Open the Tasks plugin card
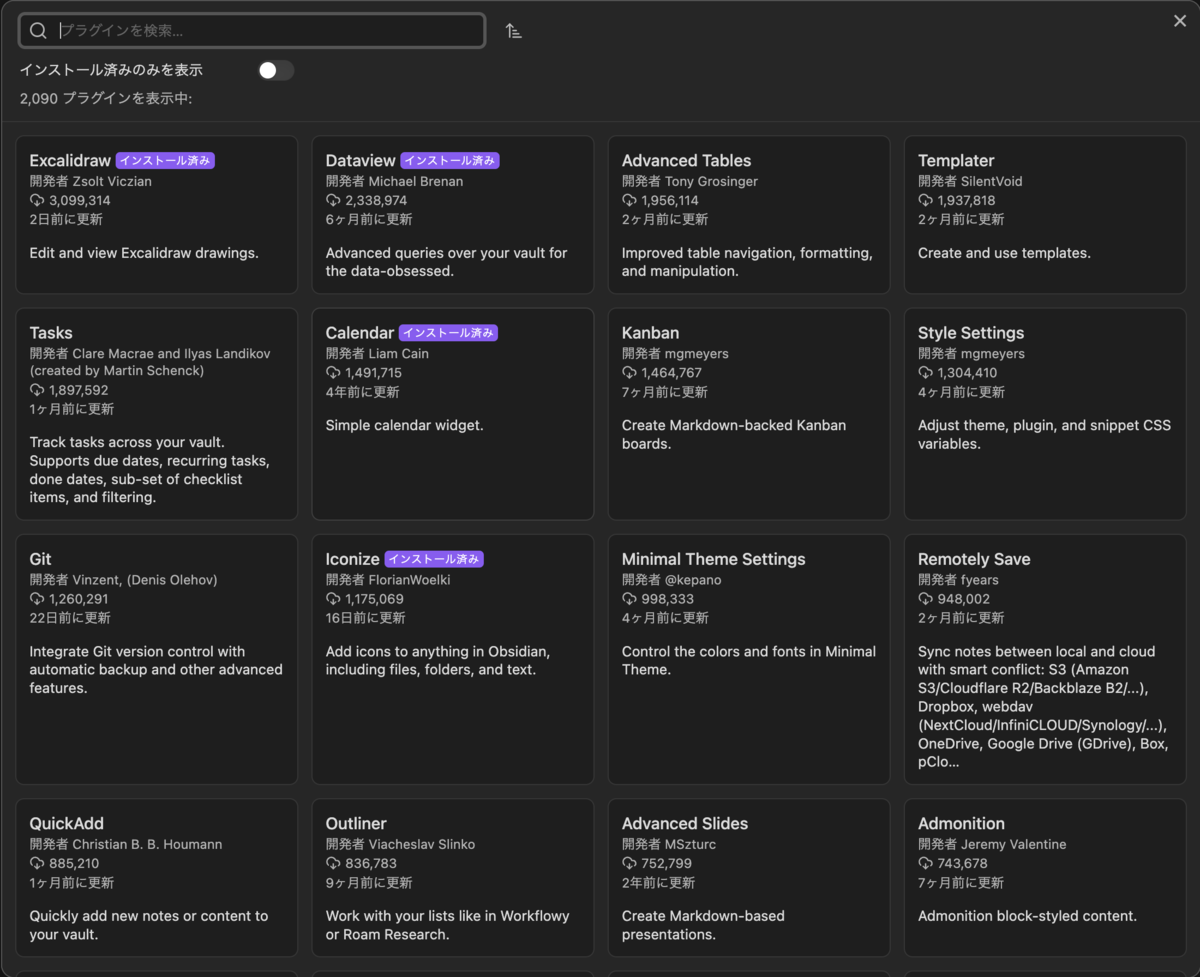The height and width of the screenshot is (977, 1200). tap(156, 414)
